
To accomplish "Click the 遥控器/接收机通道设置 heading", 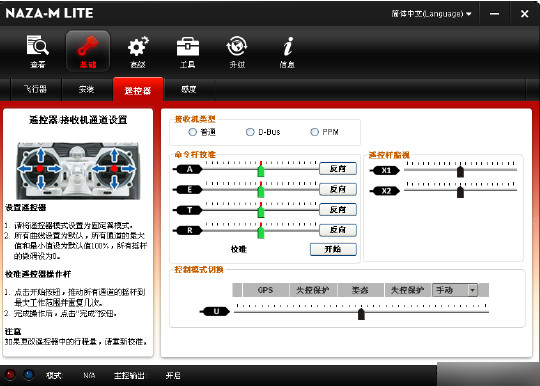I will [78, 120].
